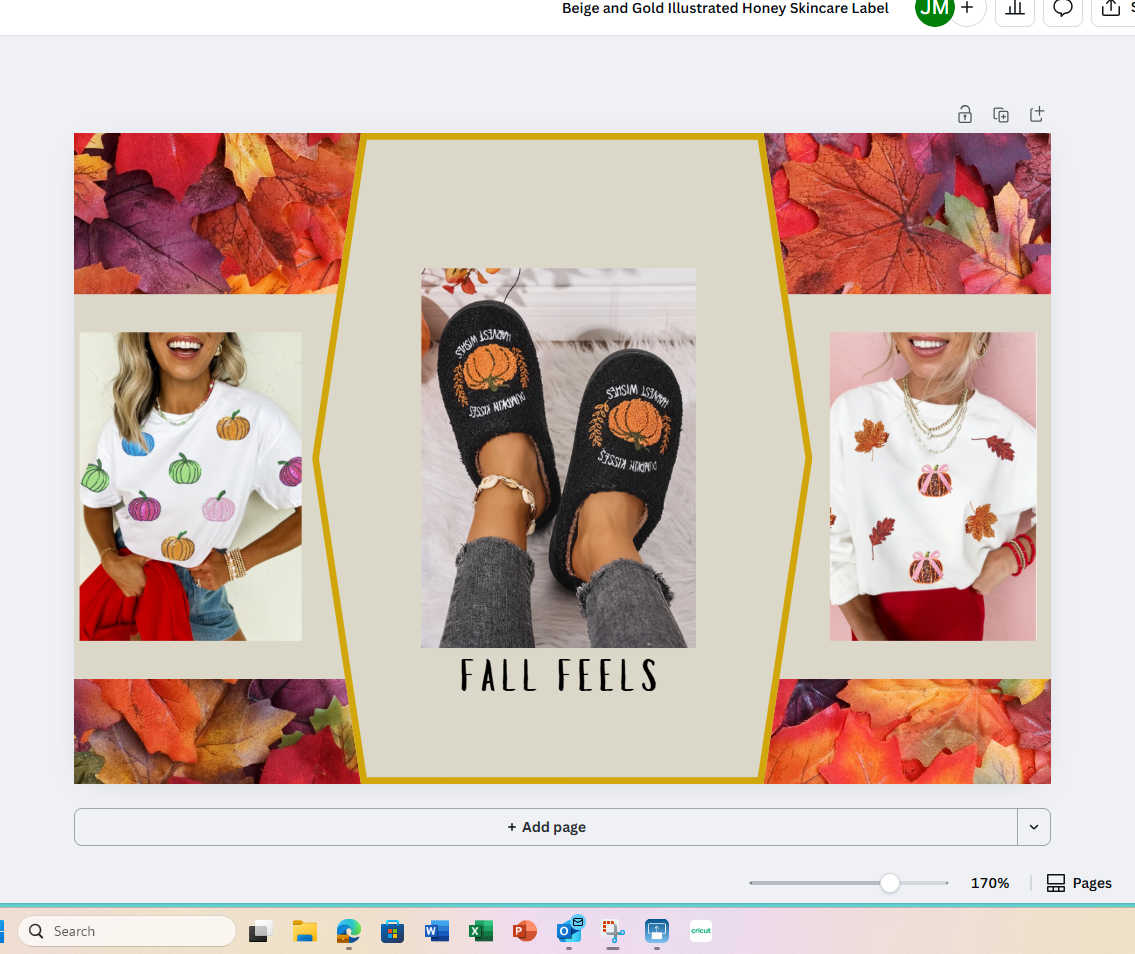
Task: Open the 170% zoom level menu
Action: (989, 883)
